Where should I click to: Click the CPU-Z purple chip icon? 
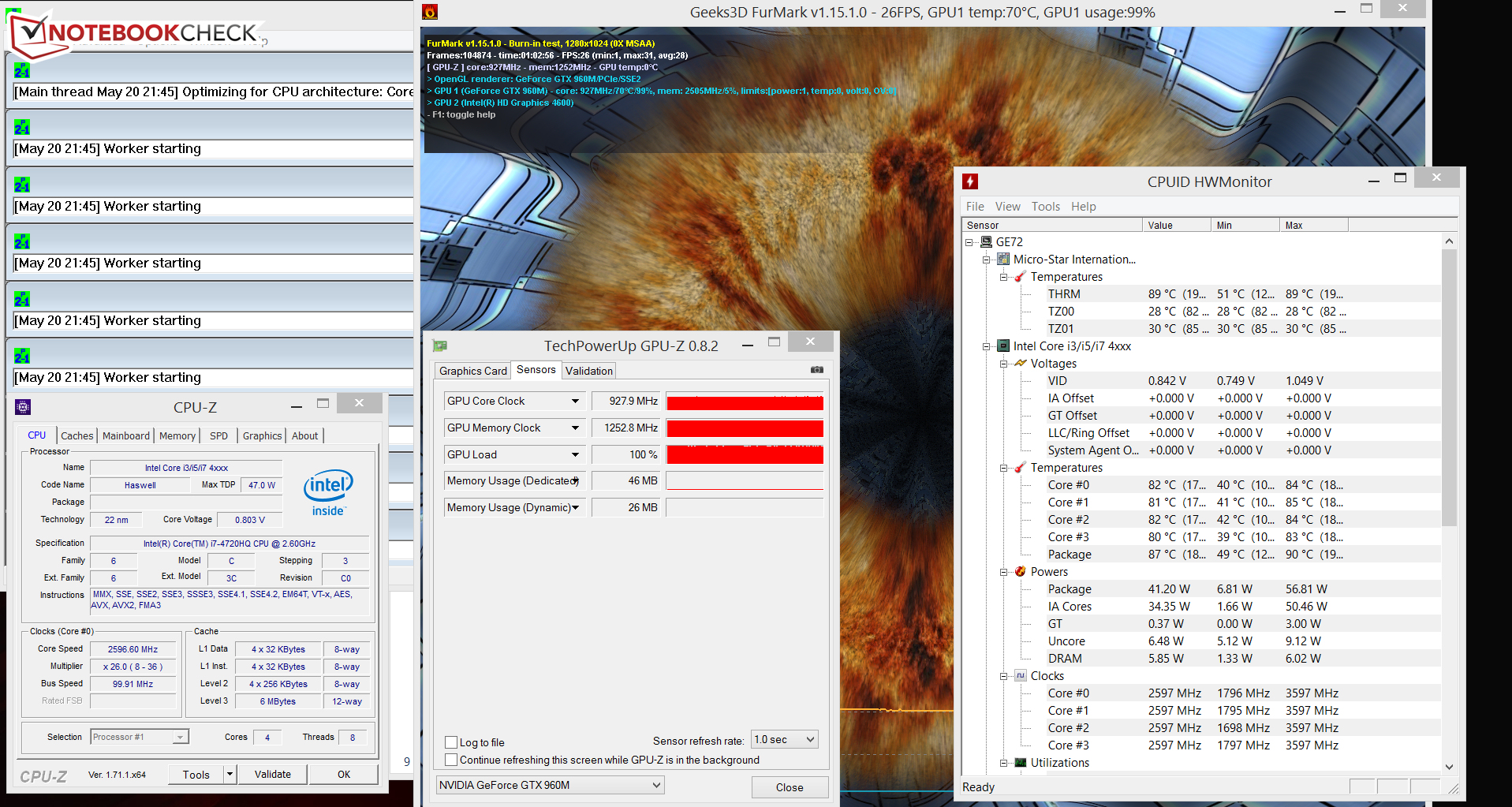(x=23, y=407)
